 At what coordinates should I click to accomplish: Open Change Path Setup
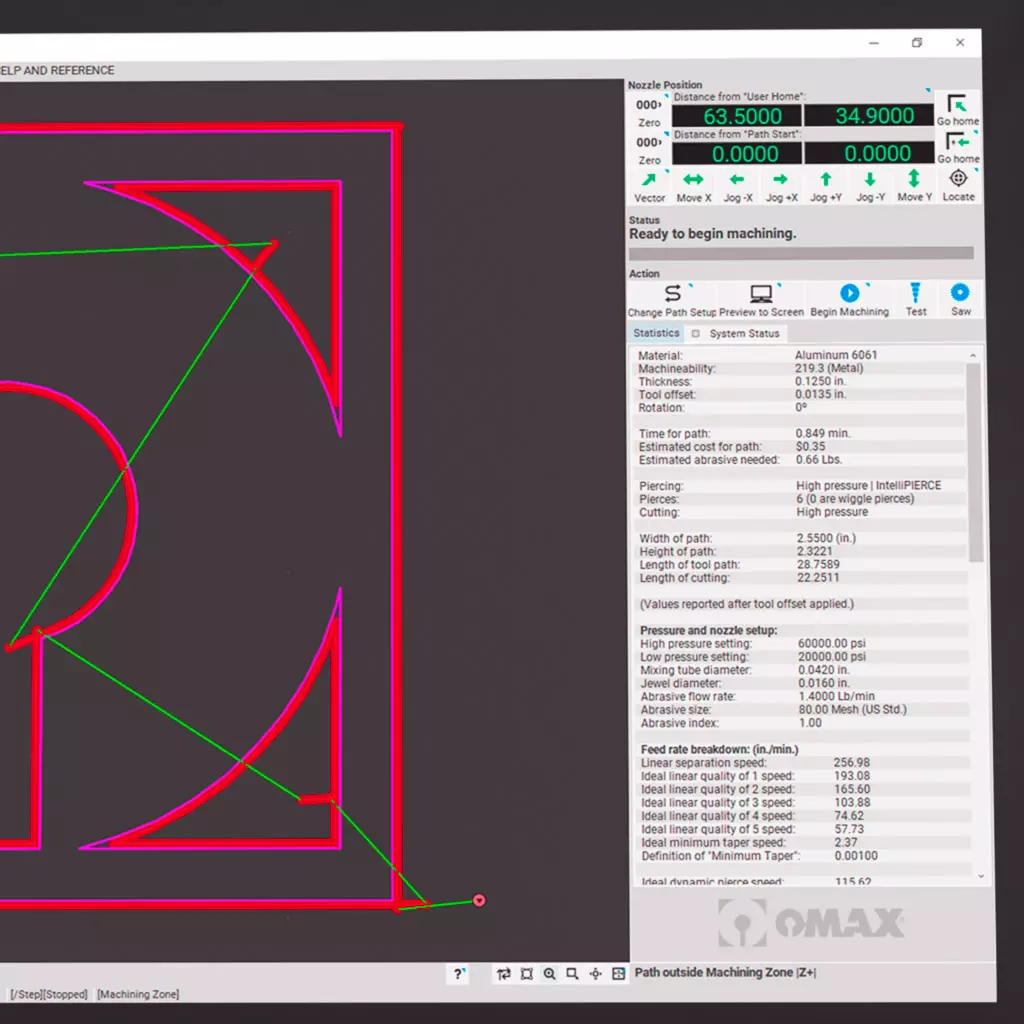[672, 293]
